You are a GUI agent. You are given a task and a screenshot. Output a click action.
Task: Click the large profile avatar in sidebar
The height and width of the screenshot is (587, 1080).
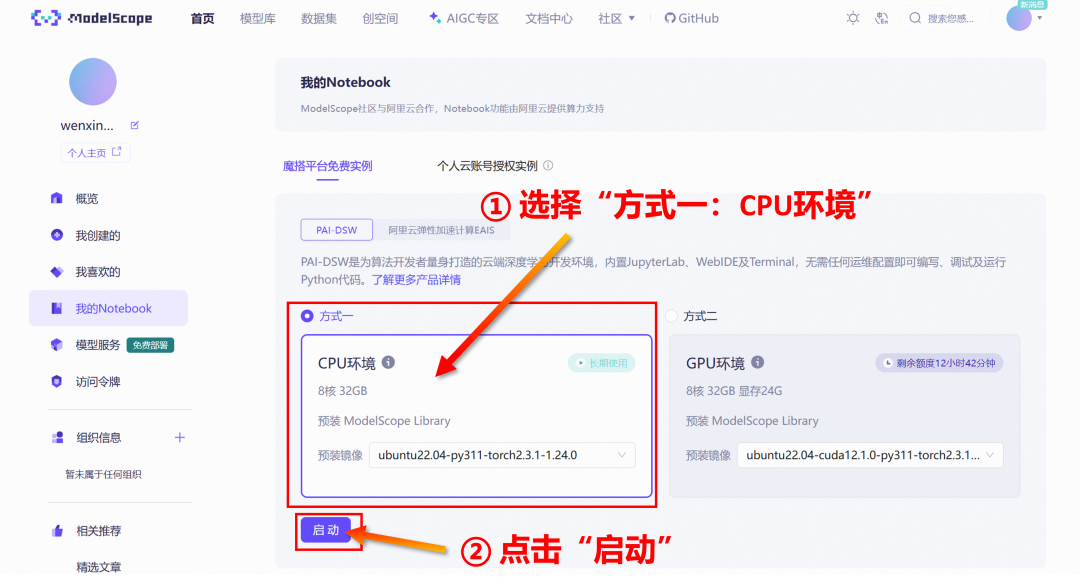click(93, 82)
